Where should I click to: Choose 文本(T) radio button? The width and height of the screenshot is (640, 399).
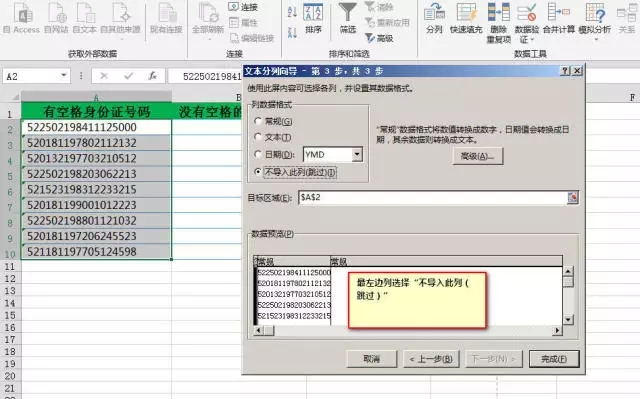(x=258, y=137)
